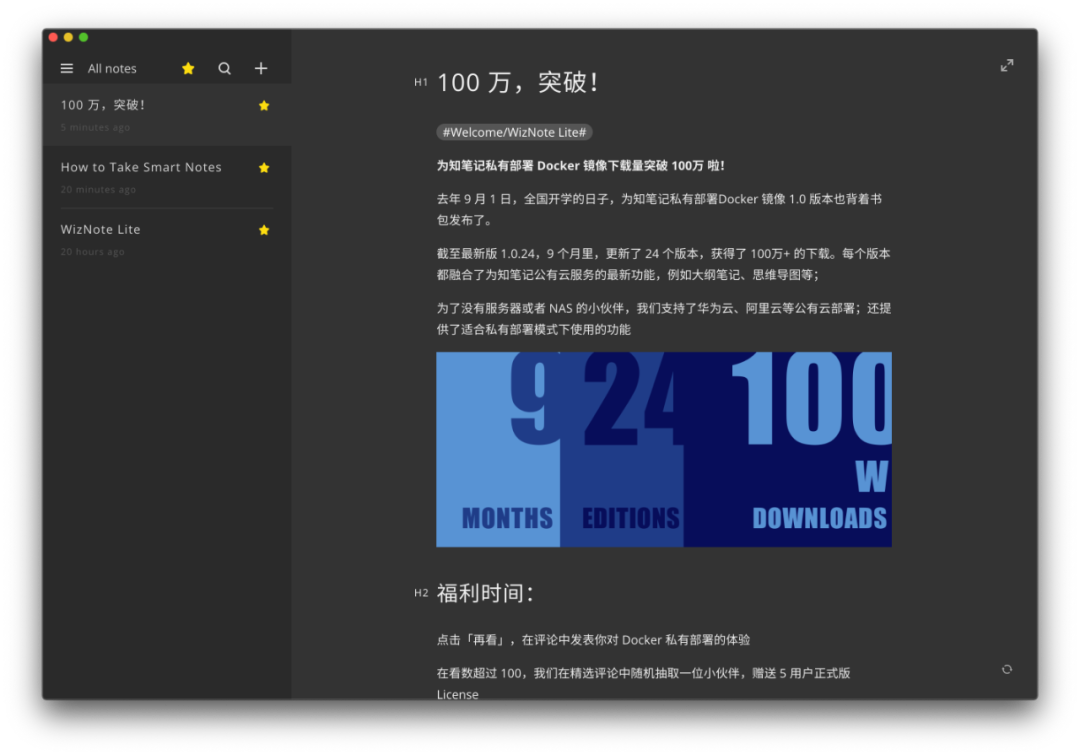Maximize the window with green button

pyautogui.click(x=83, y=37)
